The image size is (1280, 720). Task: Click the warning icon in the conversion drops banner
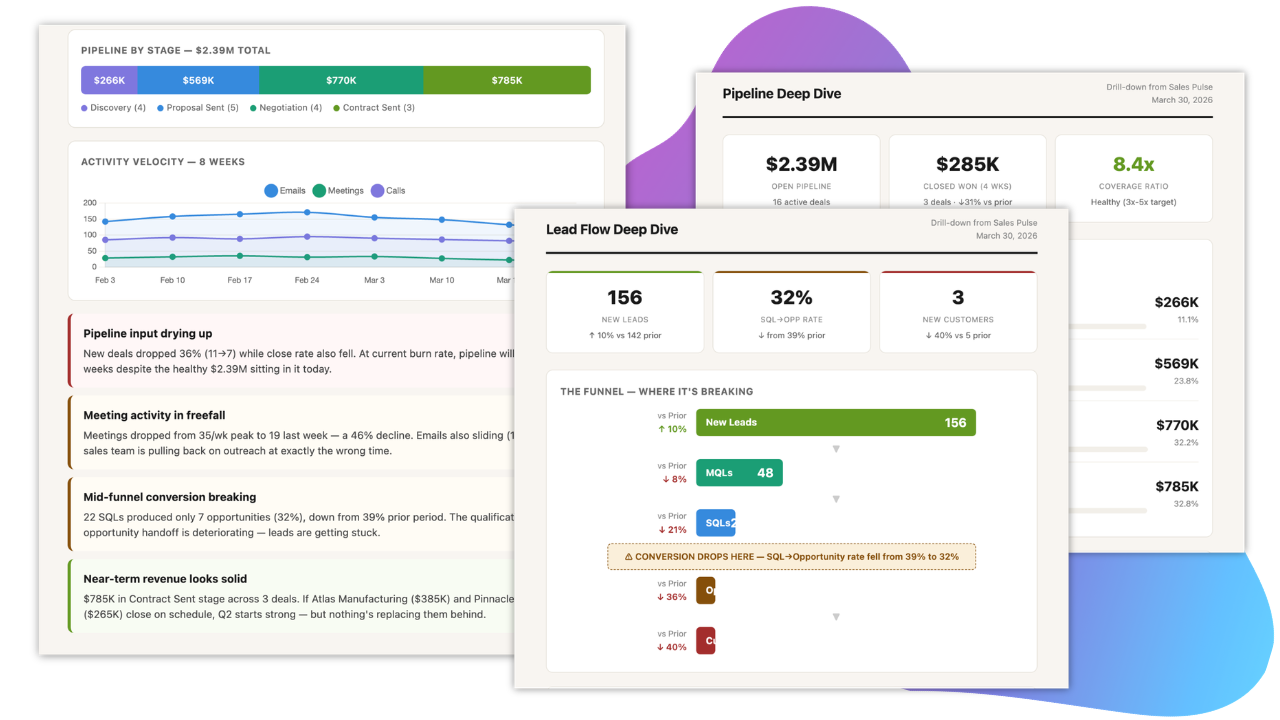629,557
